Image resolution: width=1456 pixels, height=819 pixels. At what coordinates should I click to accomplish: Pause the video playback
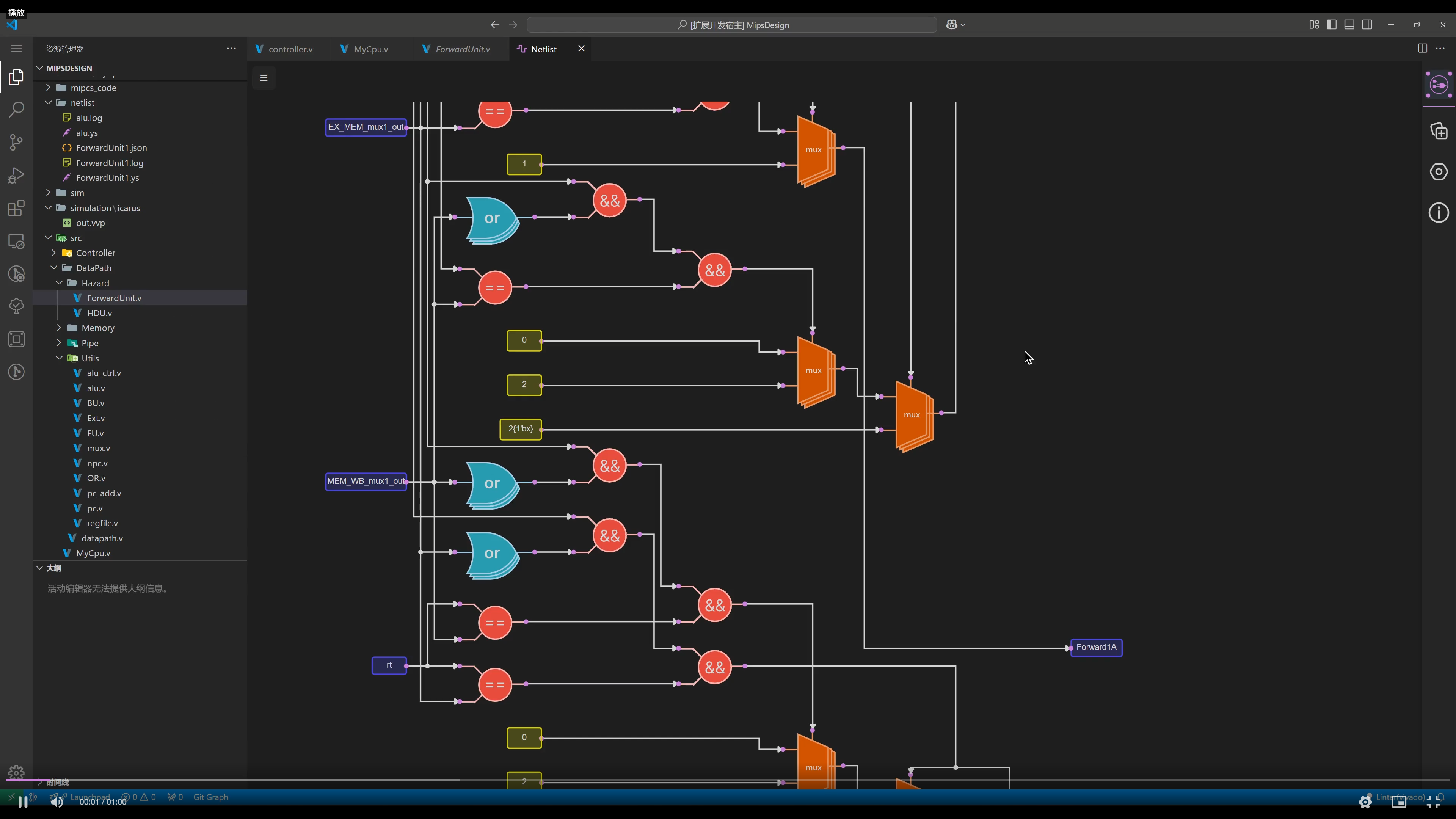click(x=23, y=802)
